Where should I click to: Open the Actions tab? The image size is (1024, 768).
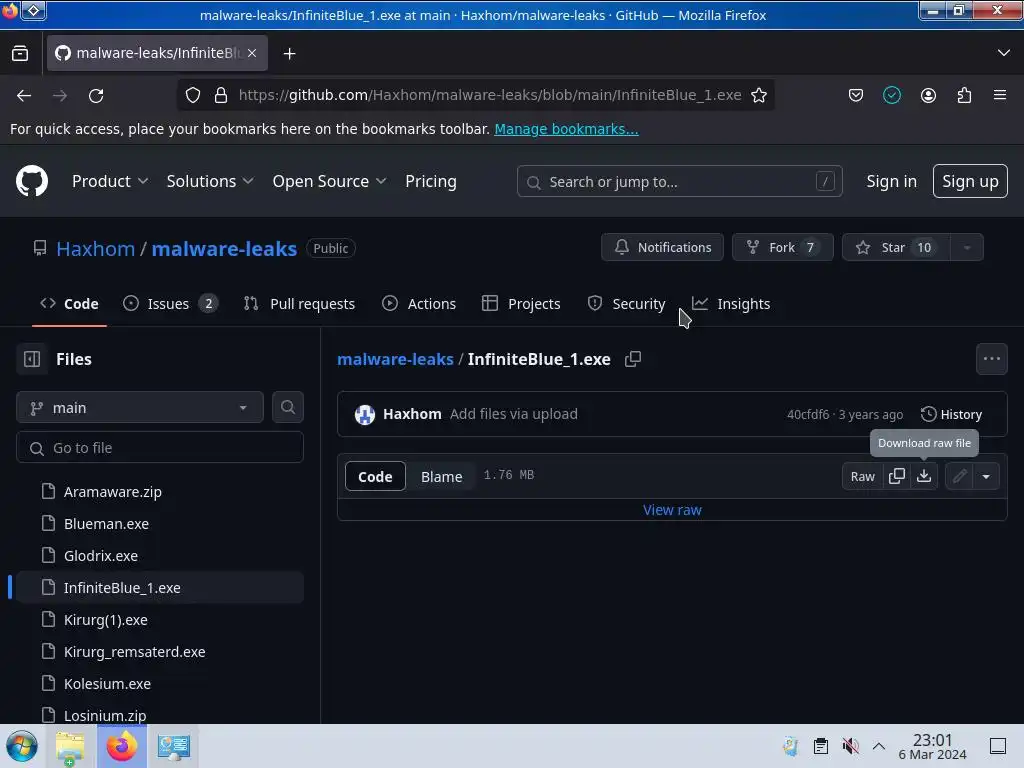(x=419, y=304)
